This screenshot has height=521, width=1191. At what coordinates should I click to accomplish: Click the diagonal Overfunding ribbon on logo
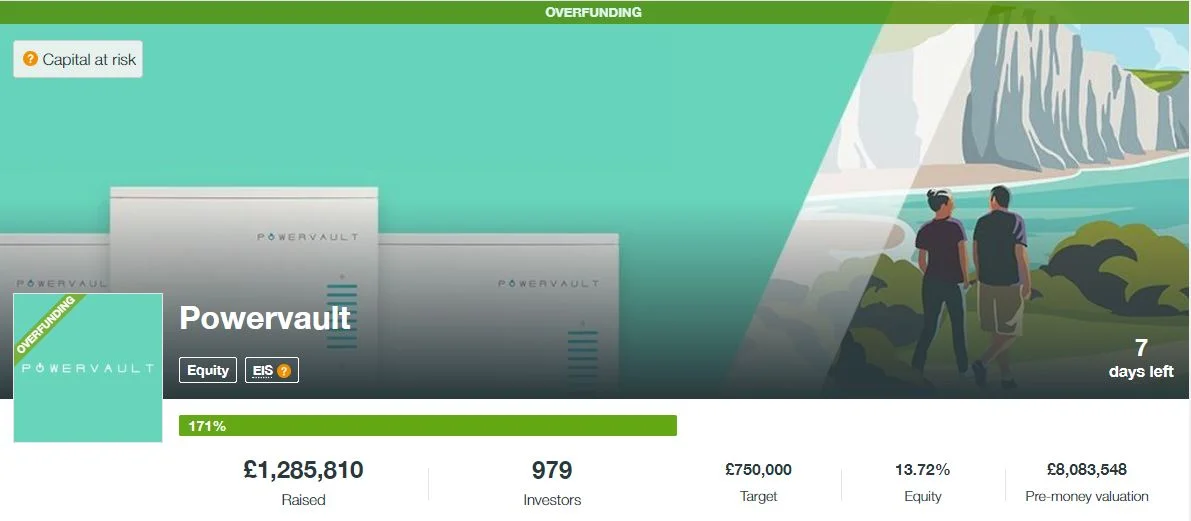click(47, 324)
